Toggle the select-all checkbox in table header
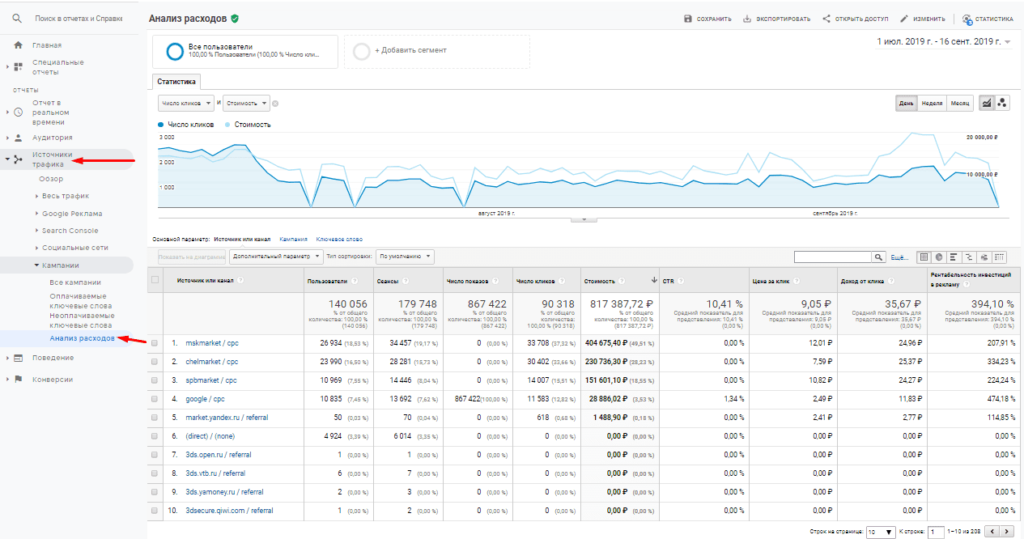Image resolution: width=1024 pixels, height=539 pixels. [155, 280]
